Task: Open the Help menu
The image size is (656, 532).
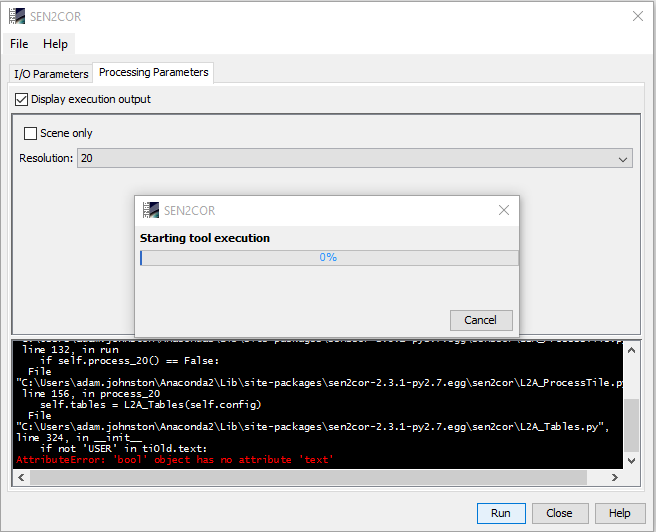Action: click(x=55, y=44)
